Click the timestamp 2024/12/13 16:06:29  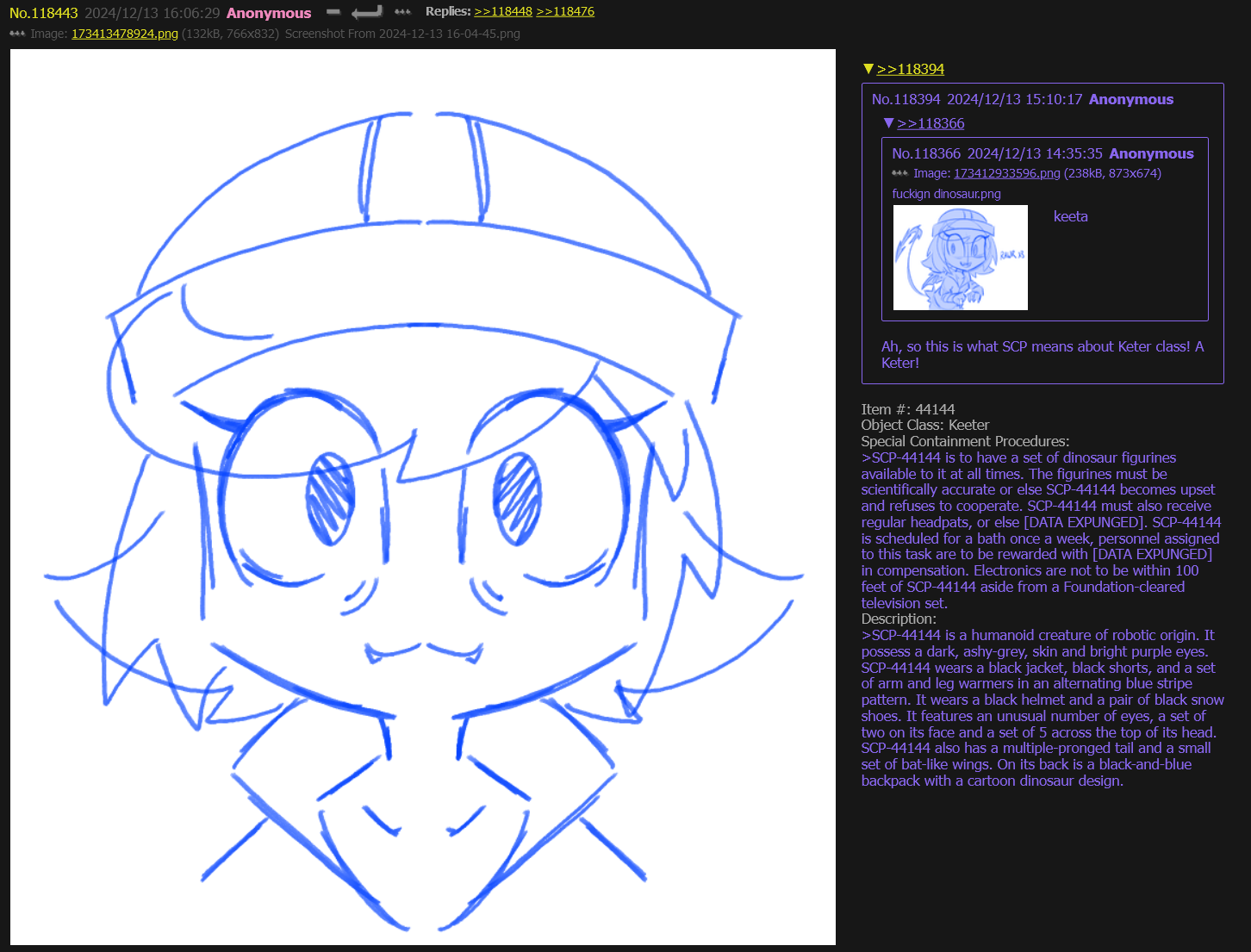tap(152, 13)
